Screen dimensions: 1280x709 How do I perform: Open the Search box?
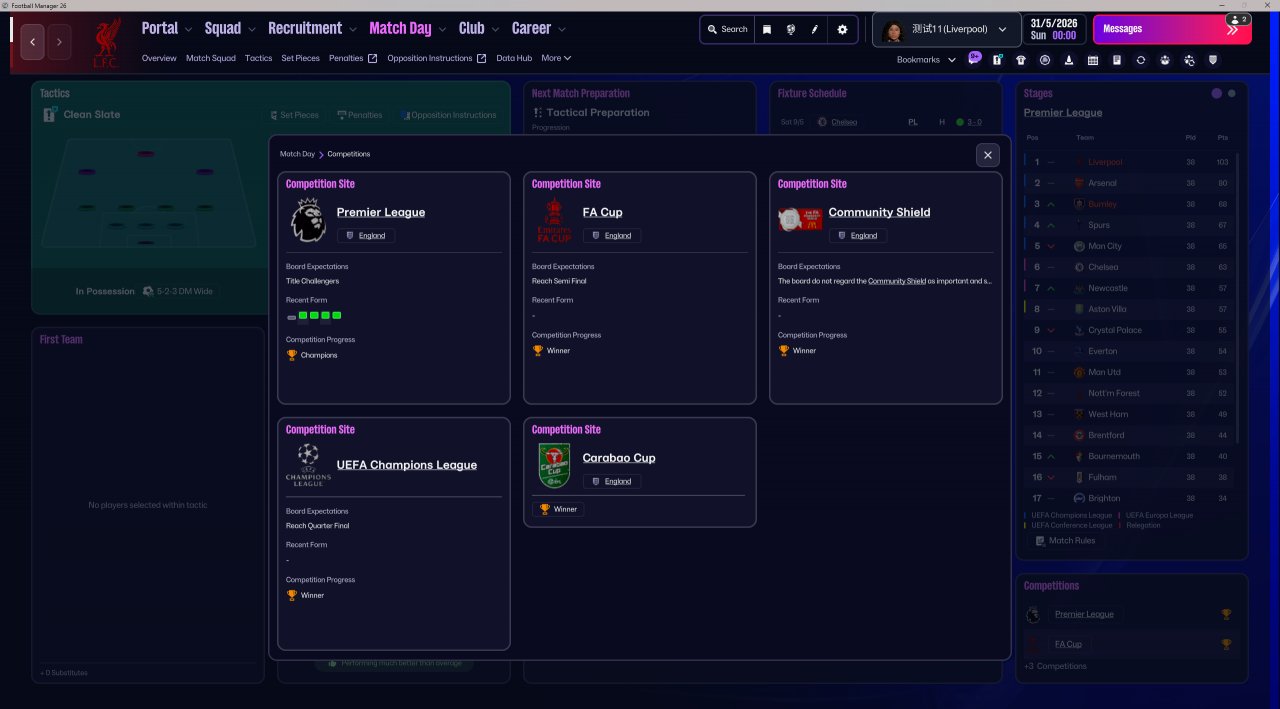[728, 30]
